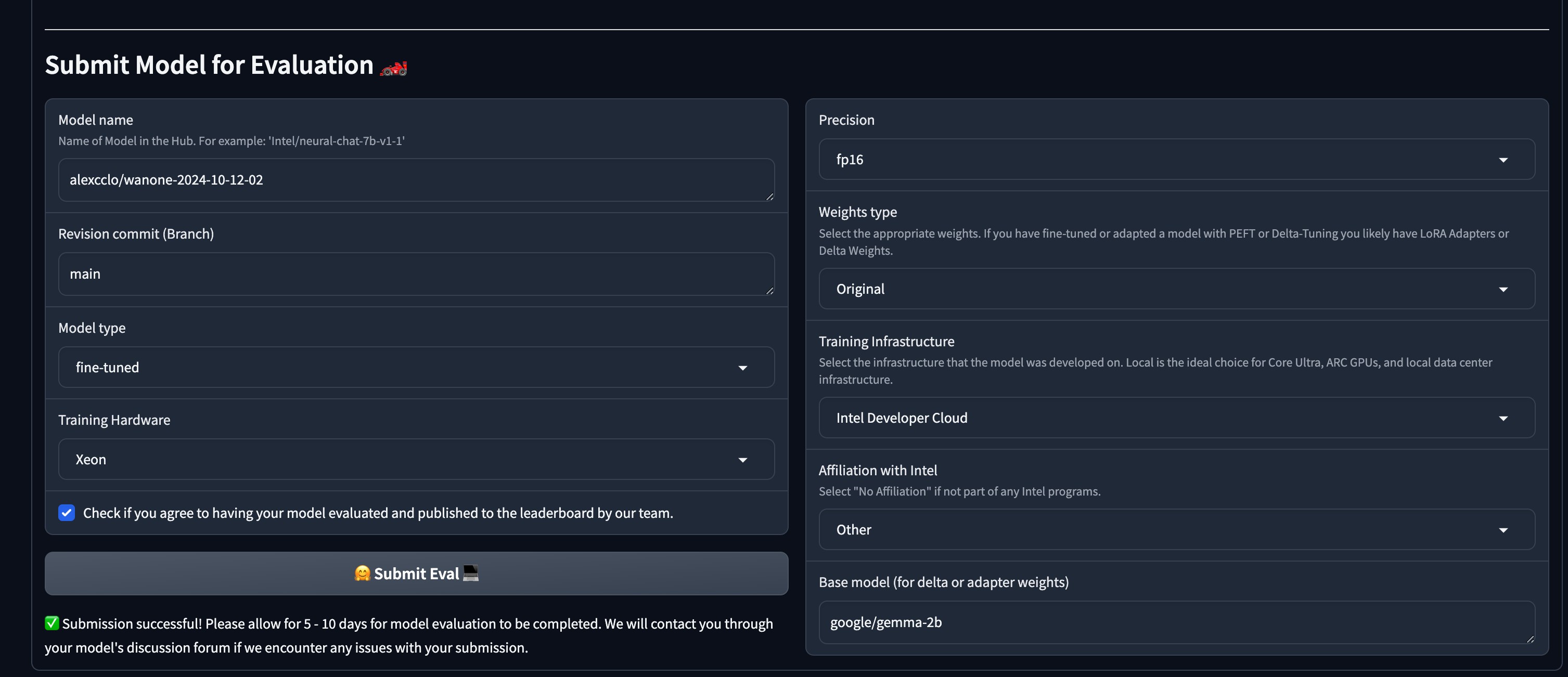Click the agreement checkbox label text
The width and height of the screenshot is (1568, 677).
[377, 513]
